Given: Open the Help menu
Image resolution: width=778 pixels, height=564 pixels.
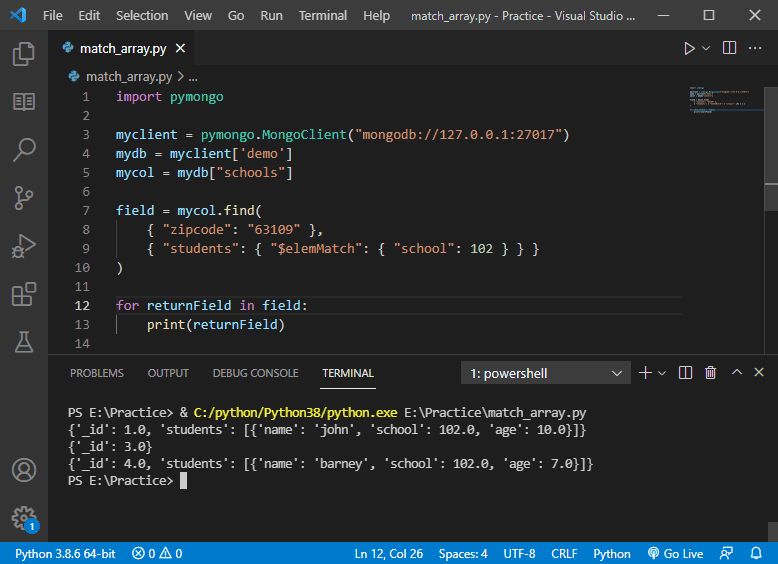Looking at the screenshot, I should [x=376, y=15].
